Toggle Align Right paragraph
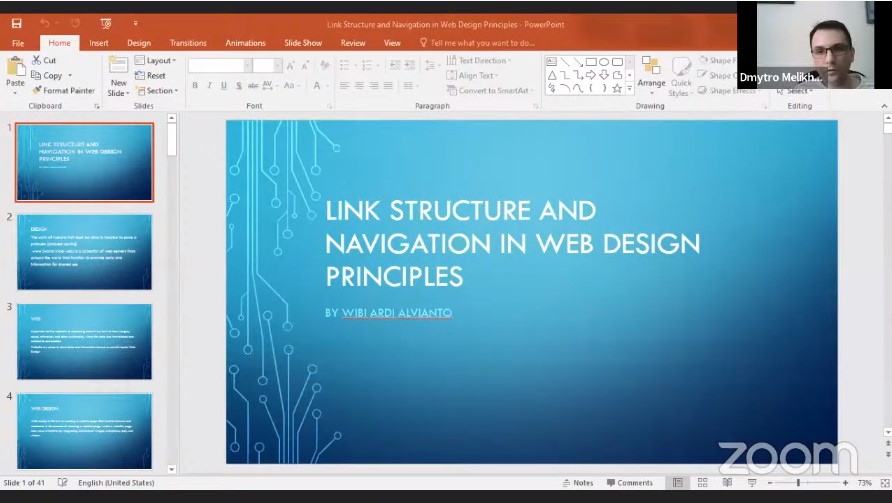The image size is (892, 503). (x=374, y=85)
